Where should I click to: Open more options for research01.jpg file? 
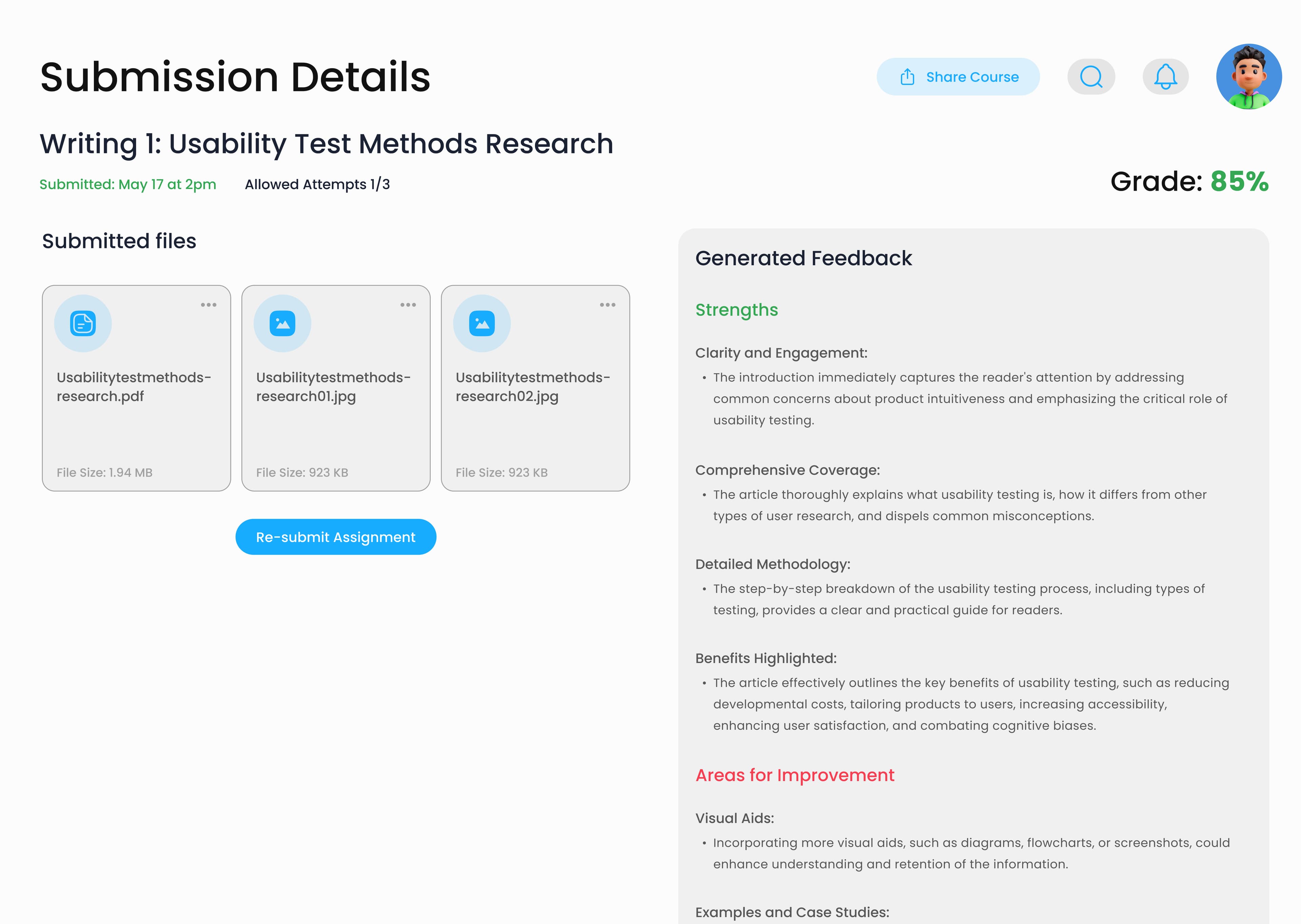pos(408,305)
